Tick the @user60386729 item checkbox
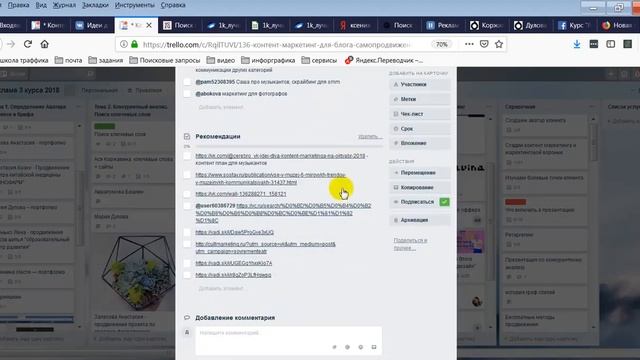Screen dimensions: 640x360 (x=187, y=206)
